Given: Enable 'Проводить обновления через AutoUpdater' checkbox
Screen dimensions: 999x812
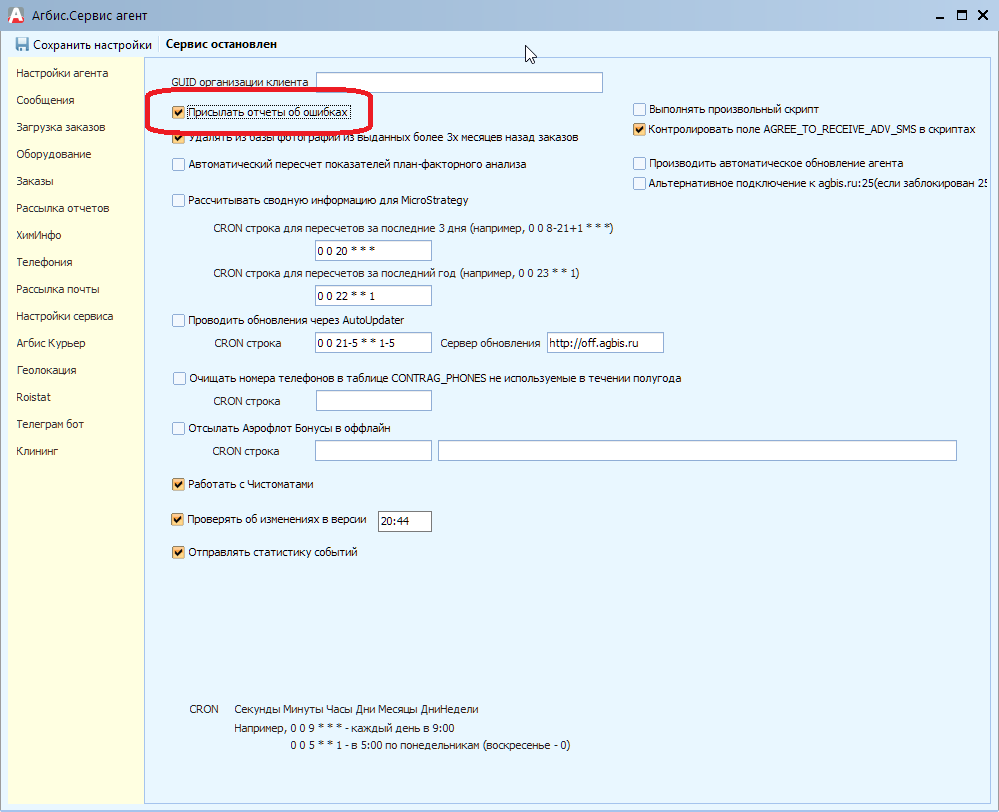Looking at the screenshot, I should 178,320.
